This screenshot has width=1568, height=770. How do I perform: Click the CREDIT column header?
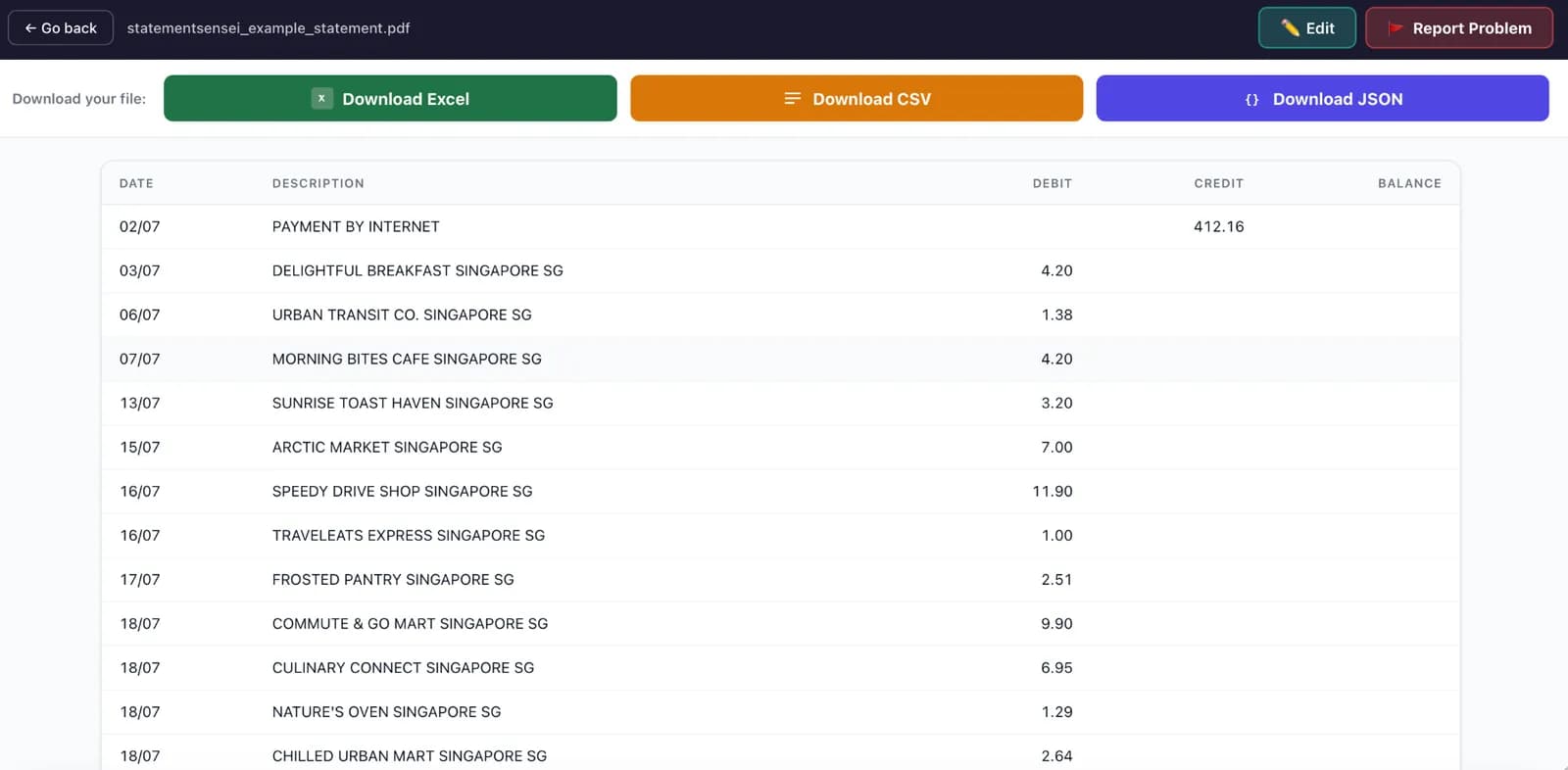(1219, 183)
